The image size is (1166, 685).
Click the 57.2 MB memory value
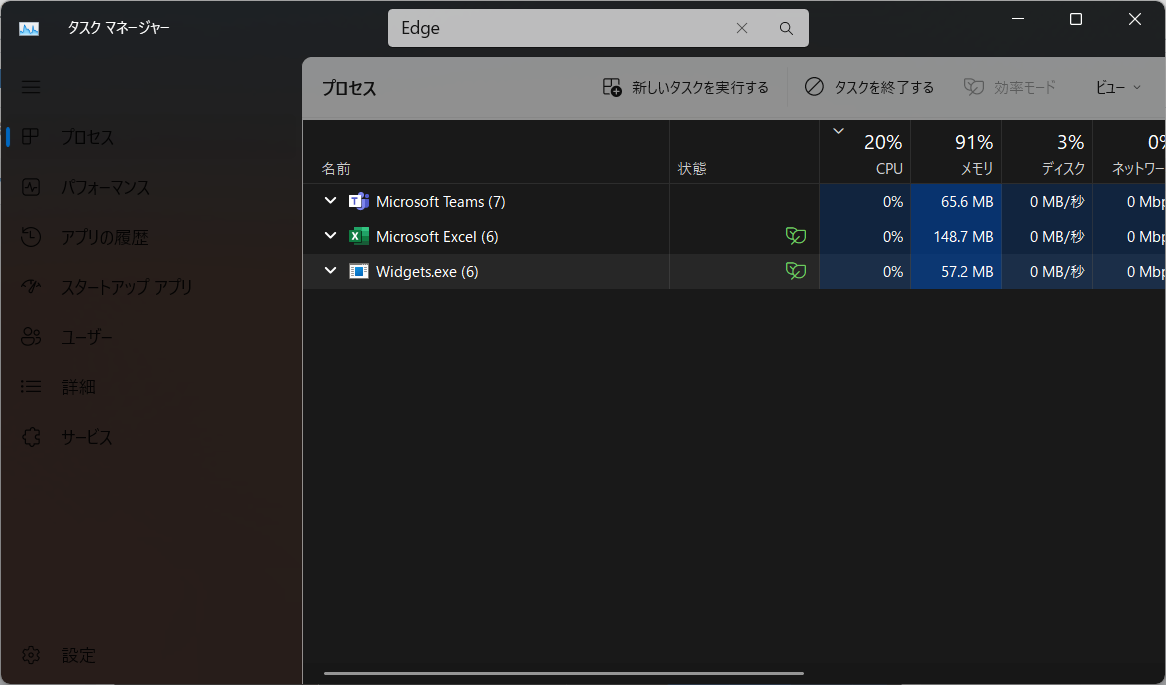967,271
